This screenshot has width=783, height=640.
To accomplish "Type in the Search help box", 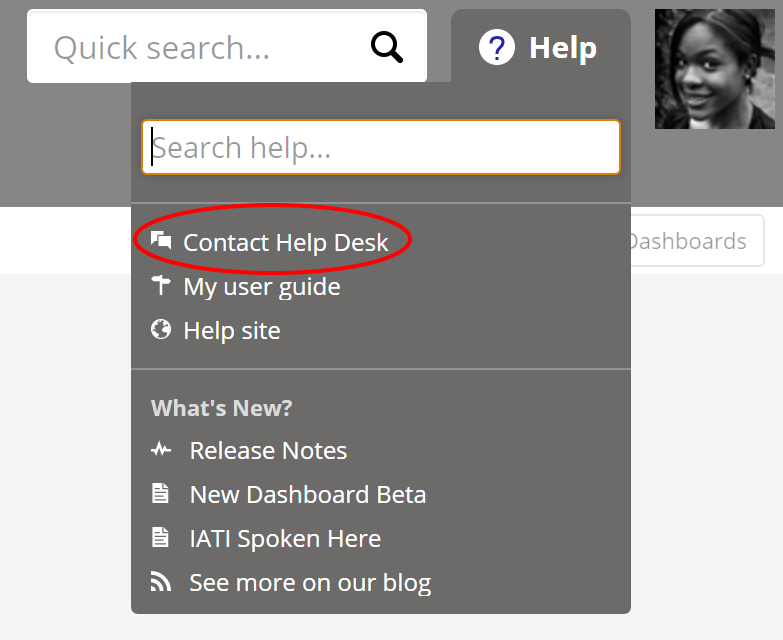I will pos(381,148).
